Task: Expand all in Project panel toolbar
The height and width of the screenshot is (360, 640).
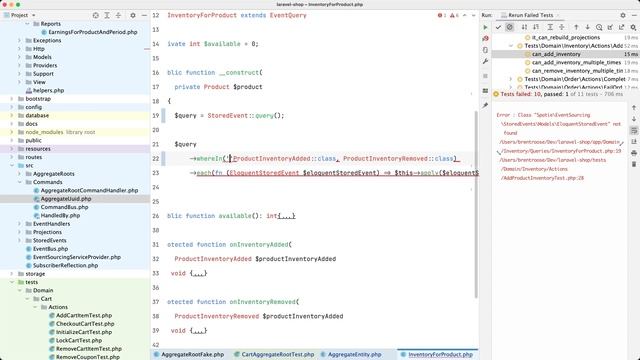Action: (107, 15)
